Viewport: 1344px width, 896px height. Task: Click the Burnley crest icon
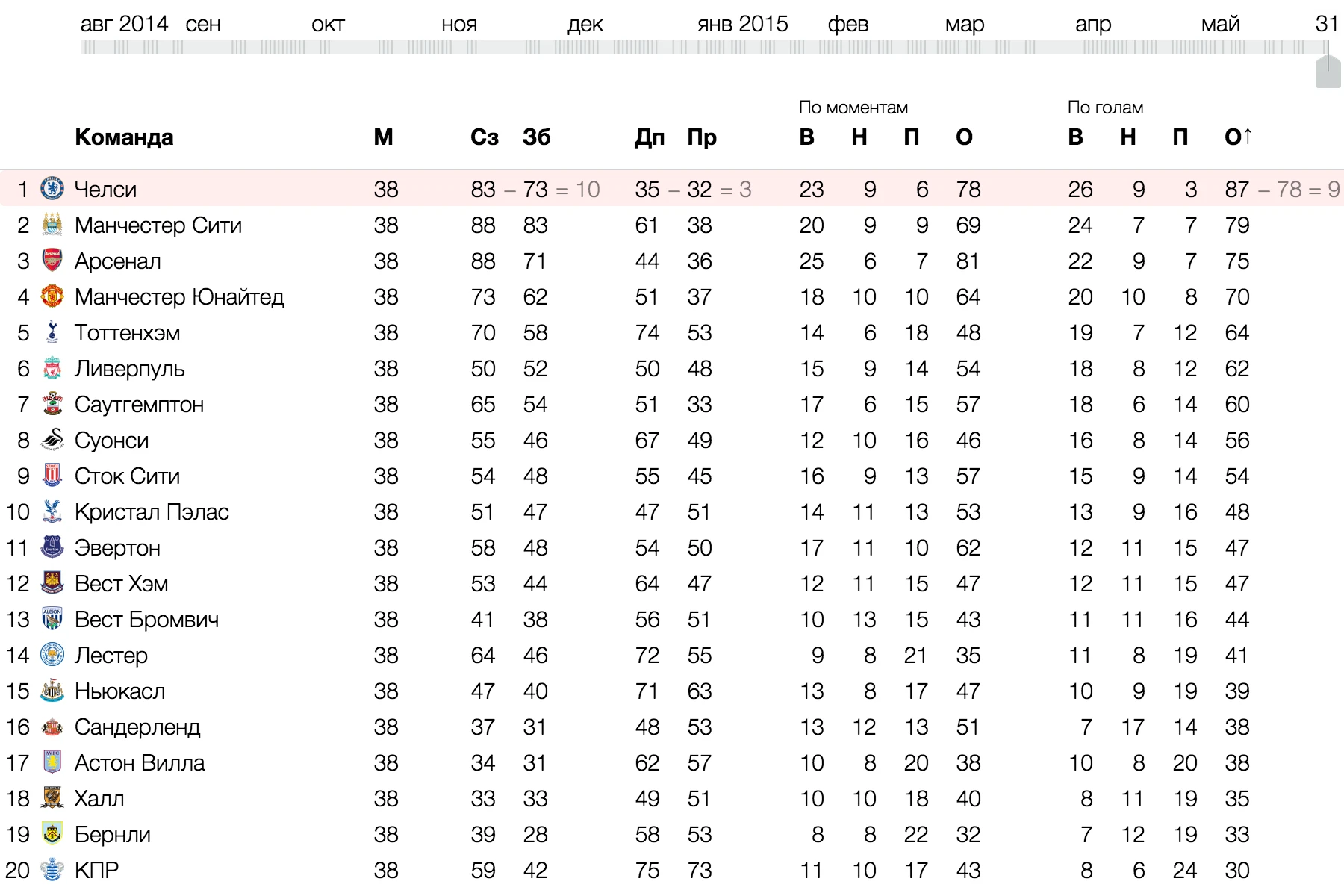[x=52, y=834]
